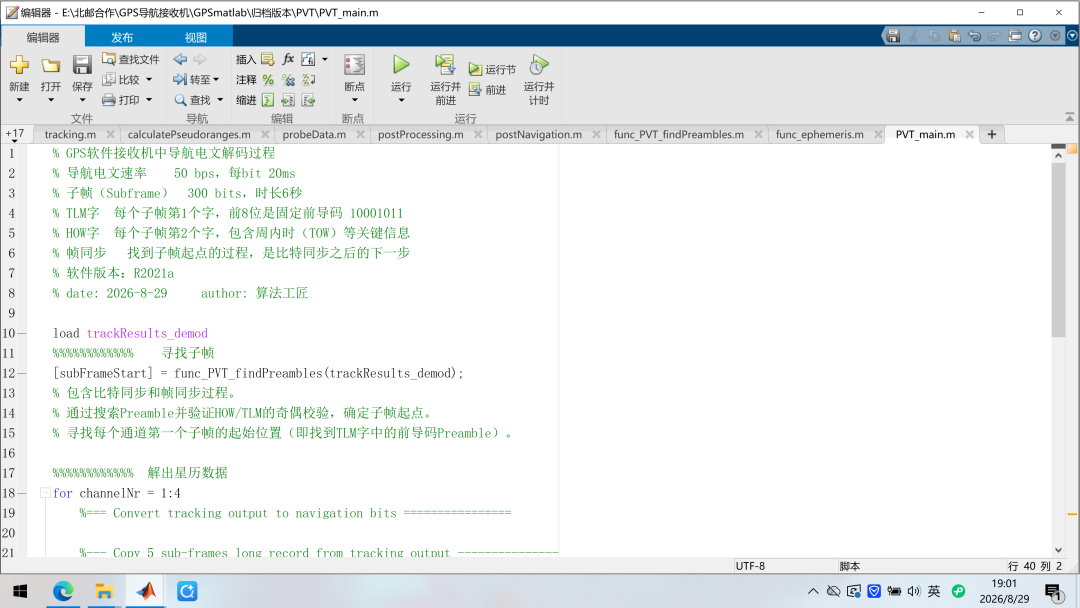Screen dimensions: 1080x608
Task: Click the Run and Advance icon
Action: click(445, 65)
